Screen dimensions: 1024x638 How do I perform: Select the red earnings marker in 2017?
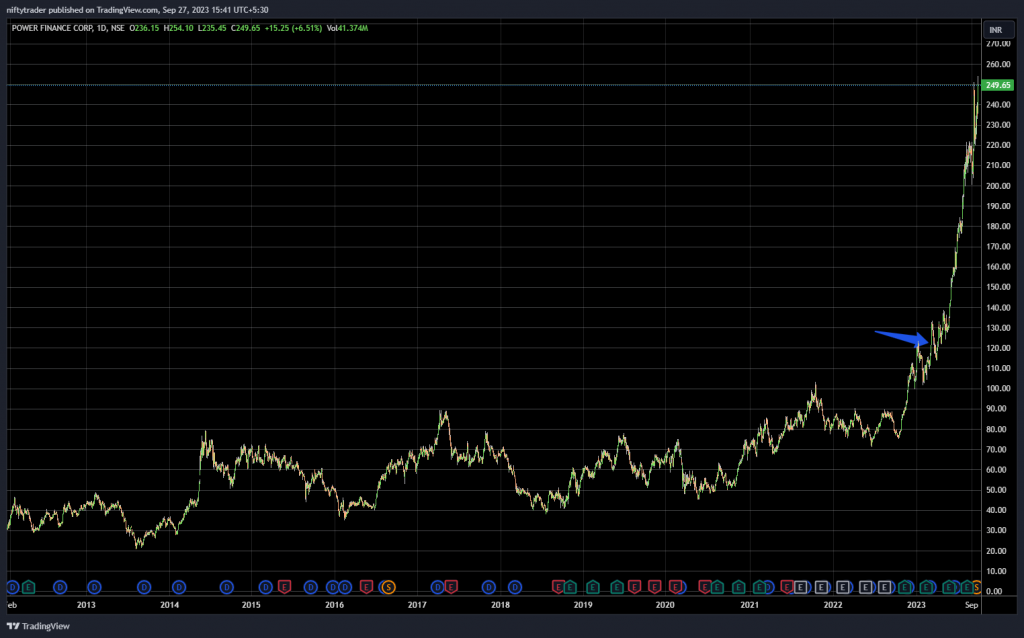pyautogui.click(x=451, y=587)
